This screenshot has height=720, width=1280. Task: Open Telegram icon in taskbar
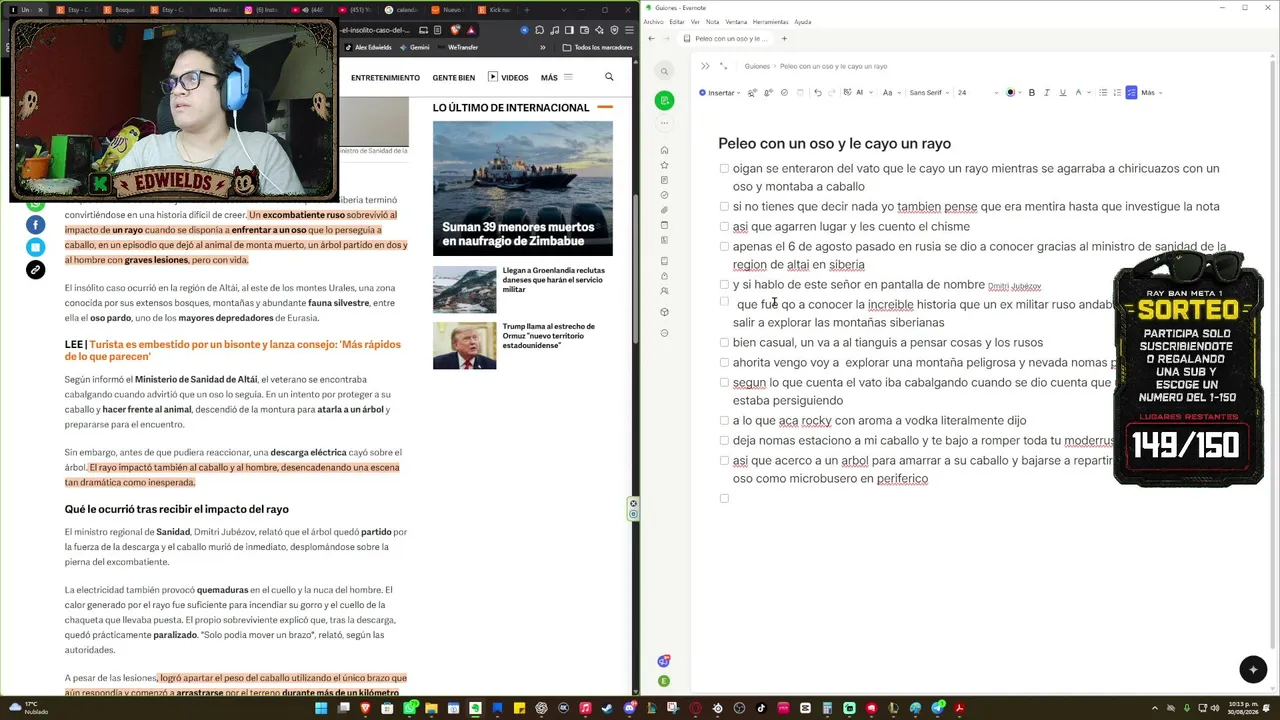pyautogui.click(x=937, y=708)
